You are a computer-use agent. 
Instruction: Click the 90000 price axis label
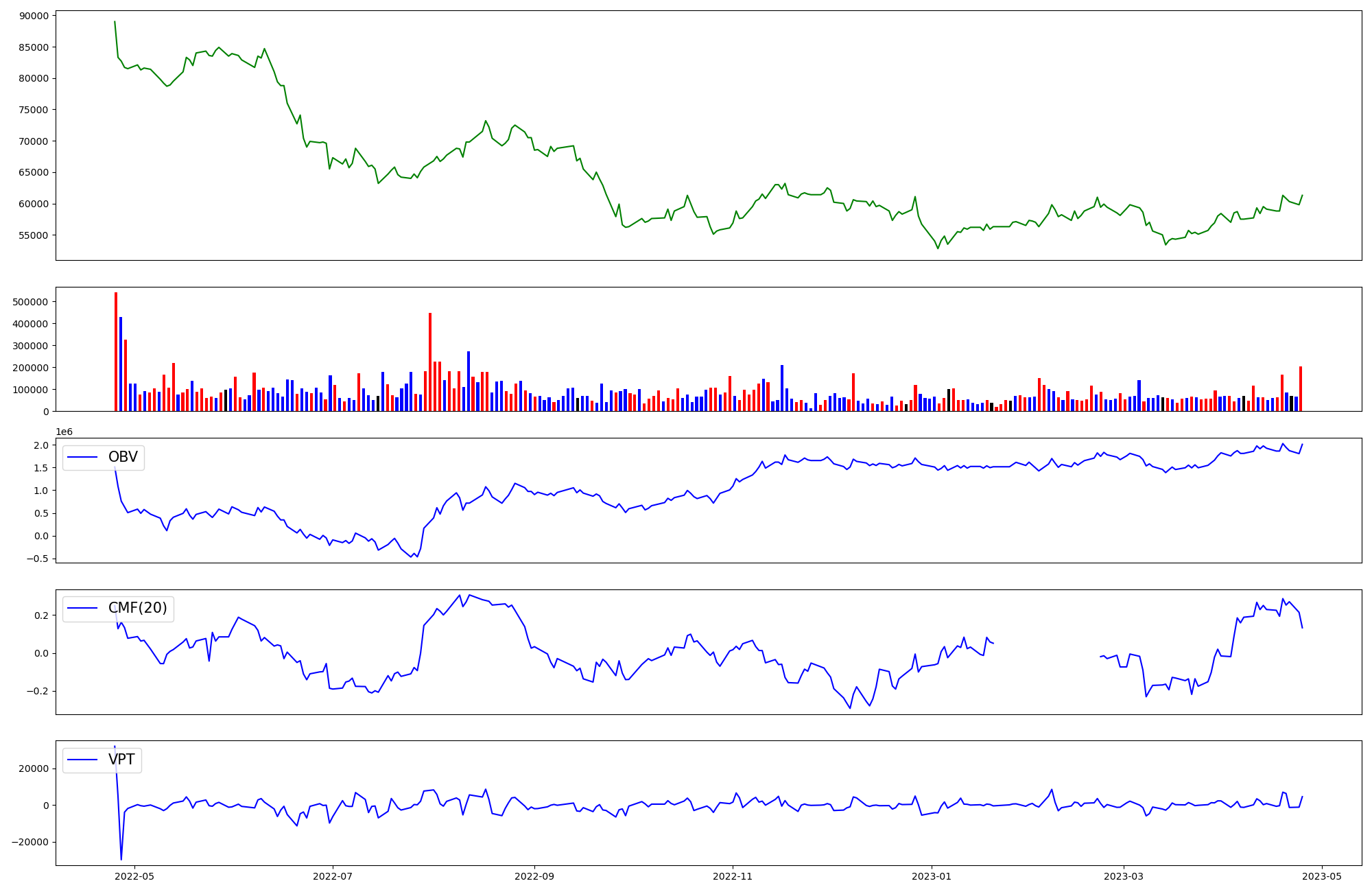[x=34, y=16]
